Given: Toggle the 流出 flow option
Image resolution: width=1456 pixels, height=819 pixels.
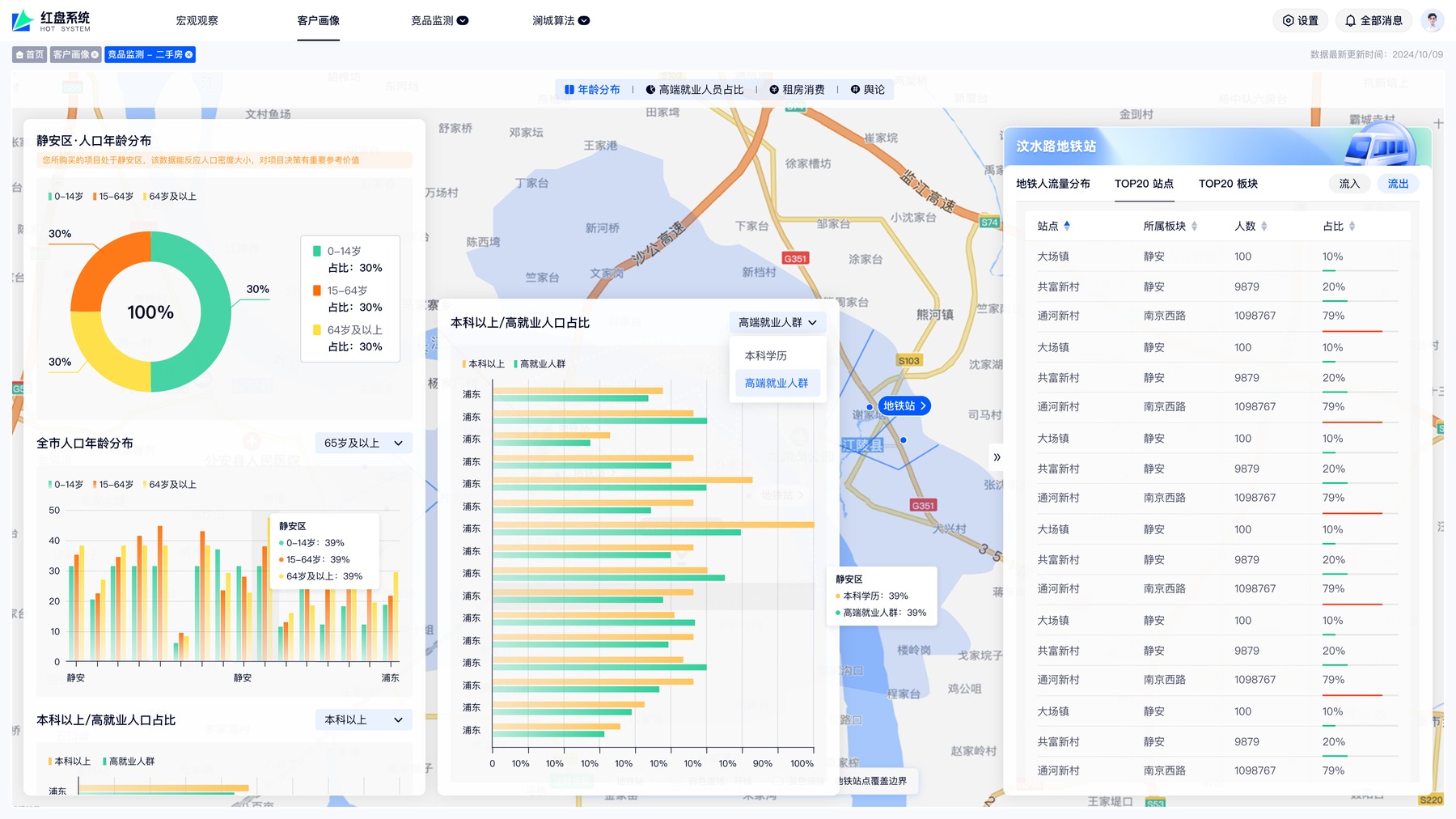Looking at the screenshot, I should (x=1398, y=184).
